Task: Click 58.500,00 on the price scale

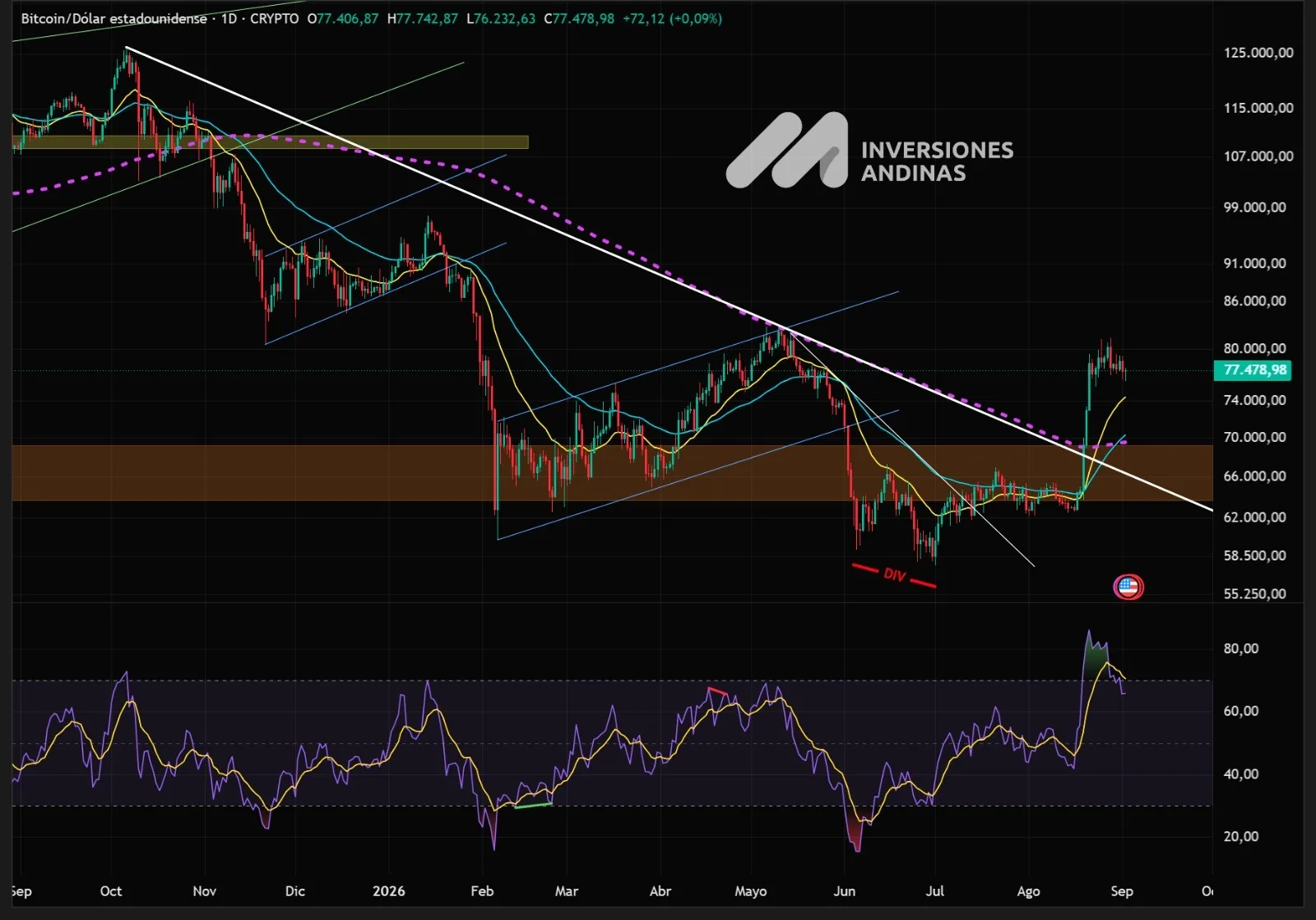Action: (1254, 555)
